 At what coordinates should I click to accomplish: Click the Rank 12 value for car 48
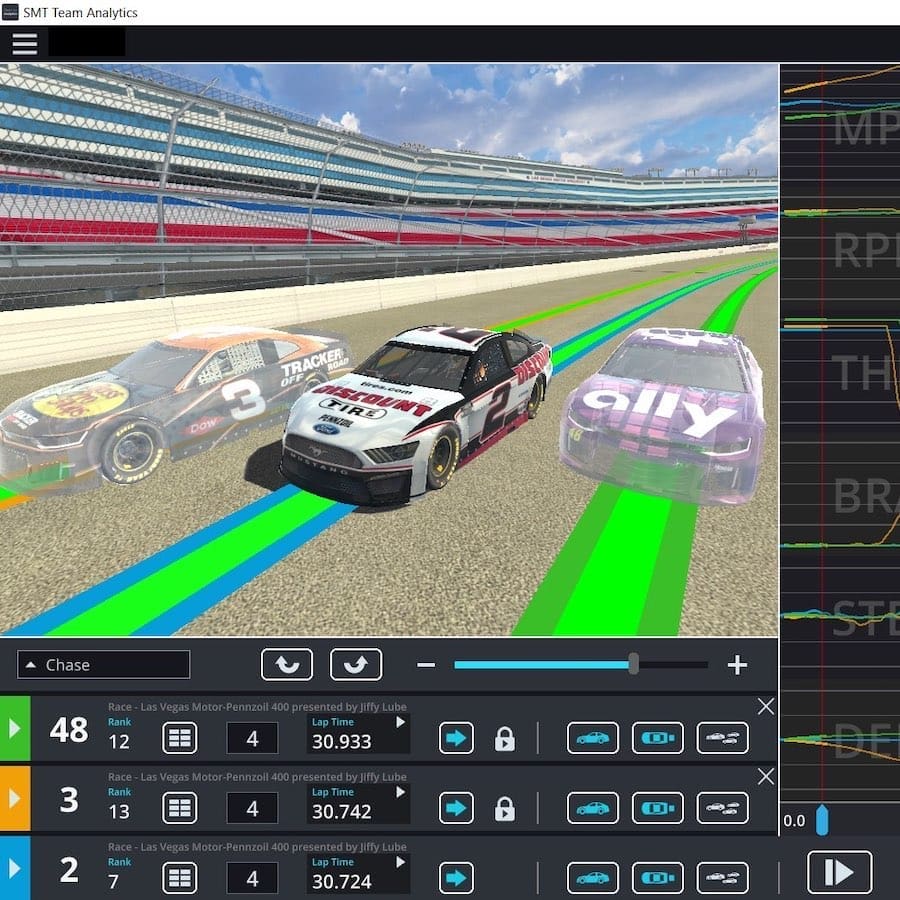tap(119, 742)
